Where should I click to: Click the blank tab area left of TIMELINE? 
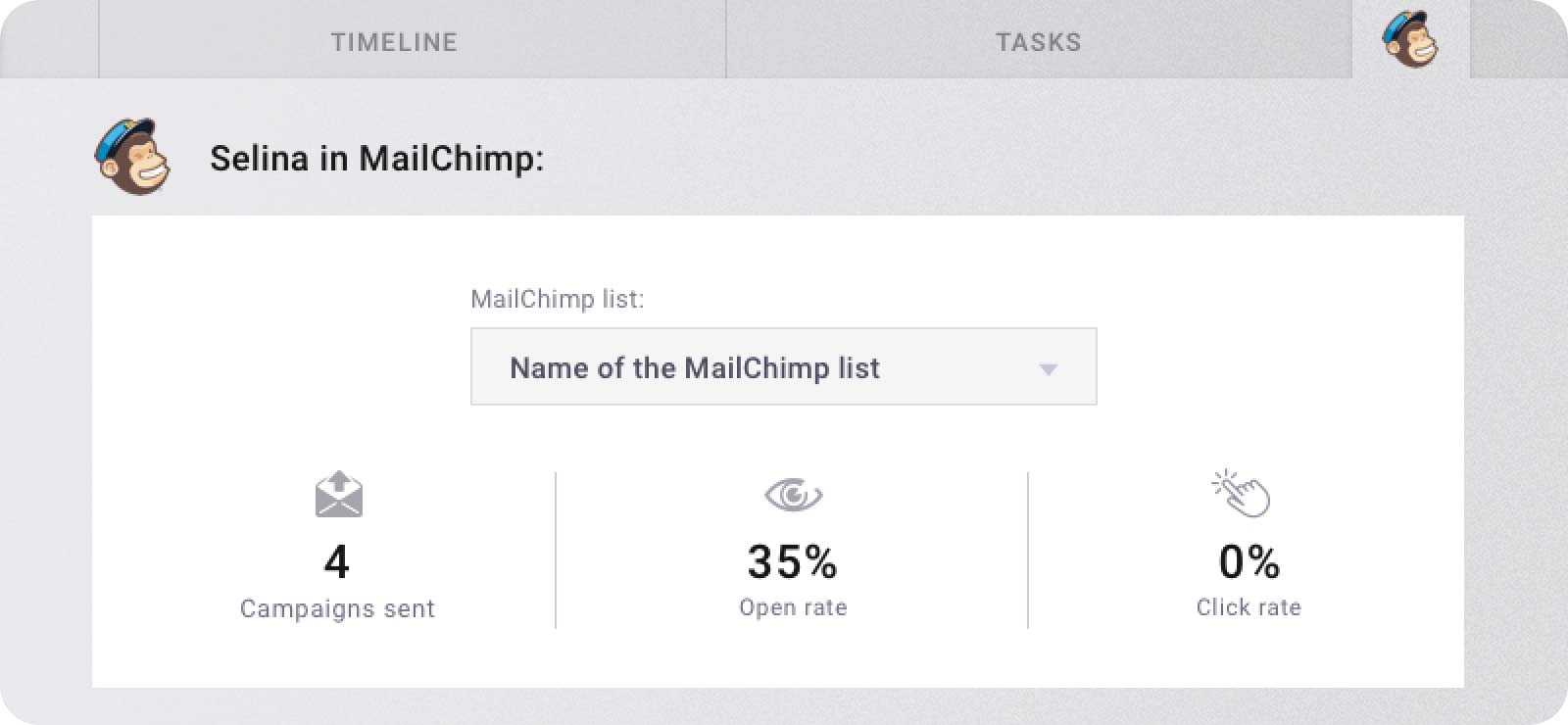pyautogui.click(x=49, y=39)
